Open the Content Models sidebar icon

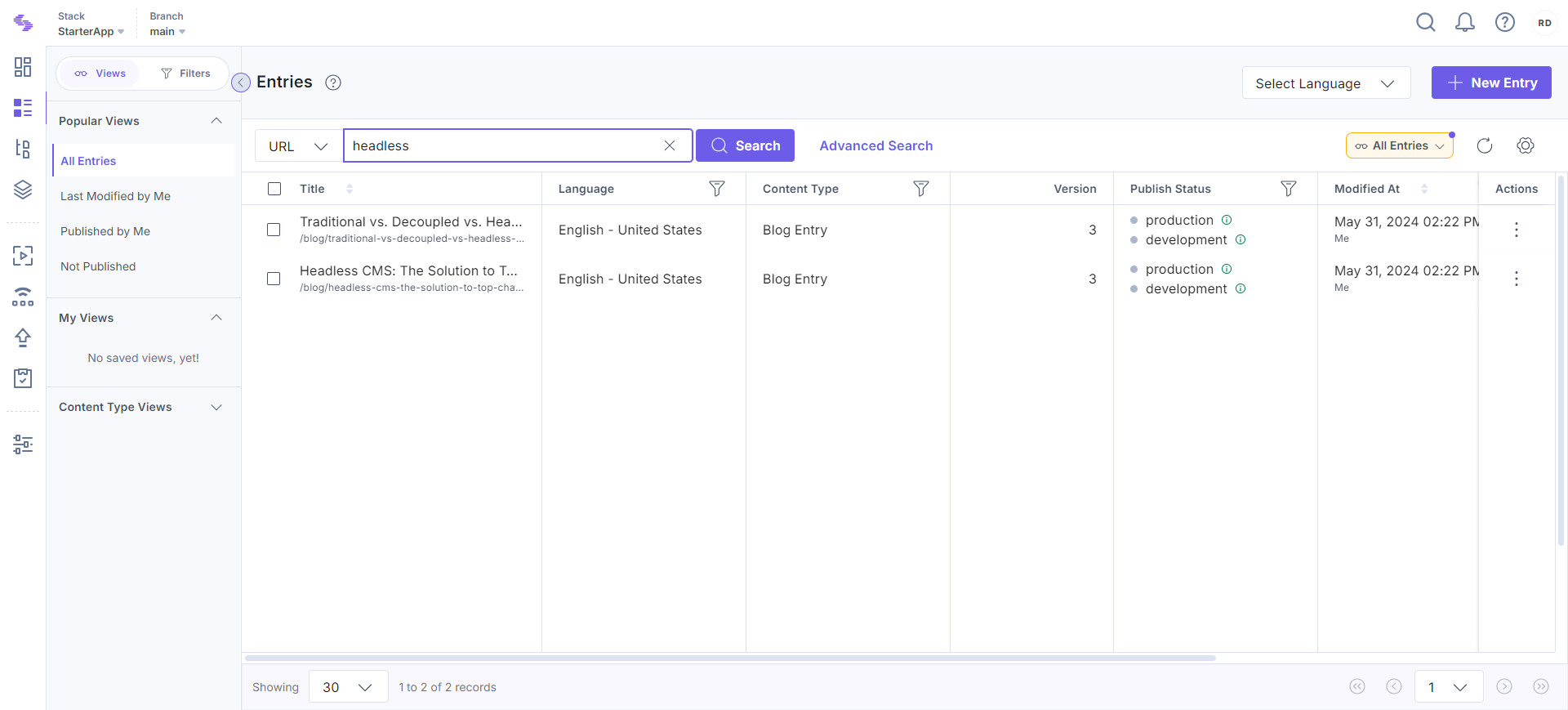(x=23, y=149)
